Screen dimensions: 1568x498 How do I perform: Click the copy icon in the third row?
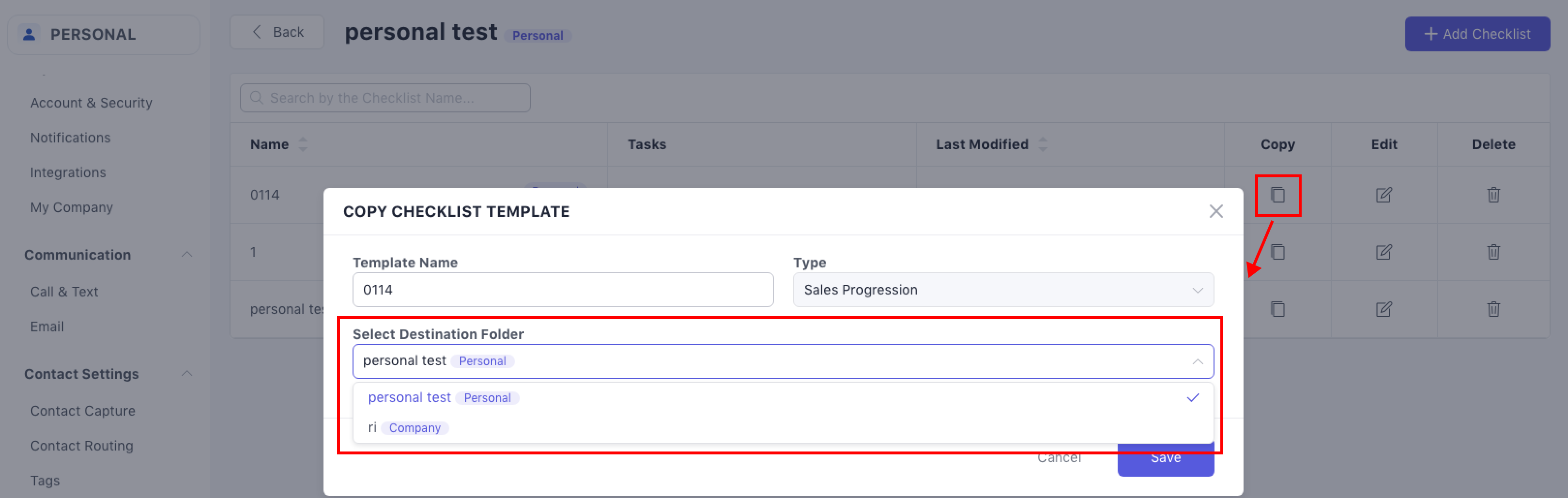(x=1277, y=309)
